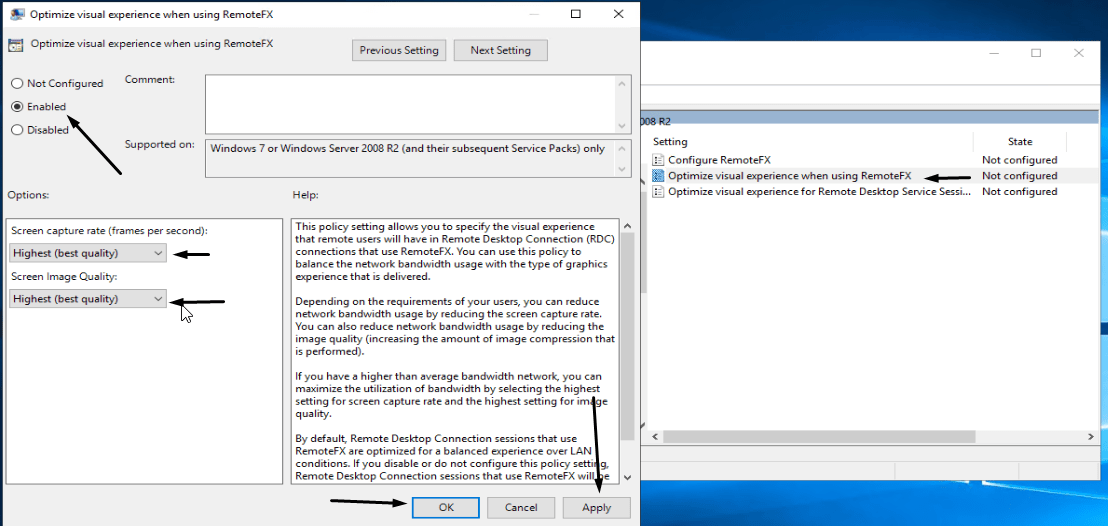The width and height of the screenshot is (1108, 526).
Task: Click the Configure RemoteFX policy icon
Action: click(658, 160)
